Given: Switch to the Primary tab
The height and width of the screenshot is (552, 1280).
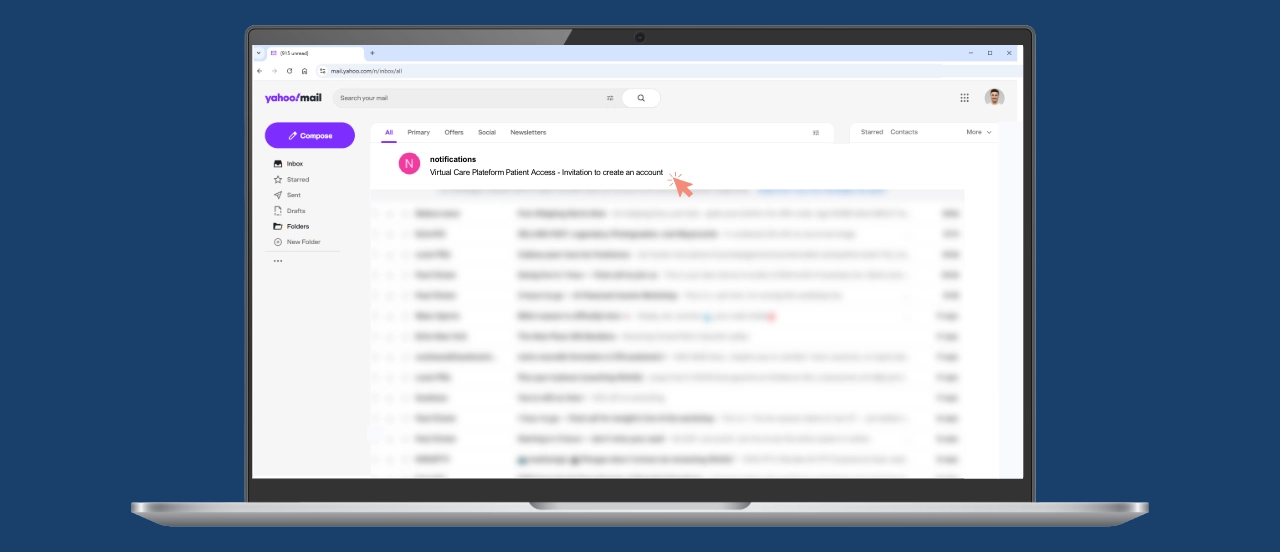Looking at the screenshot, I should (418, 132).
